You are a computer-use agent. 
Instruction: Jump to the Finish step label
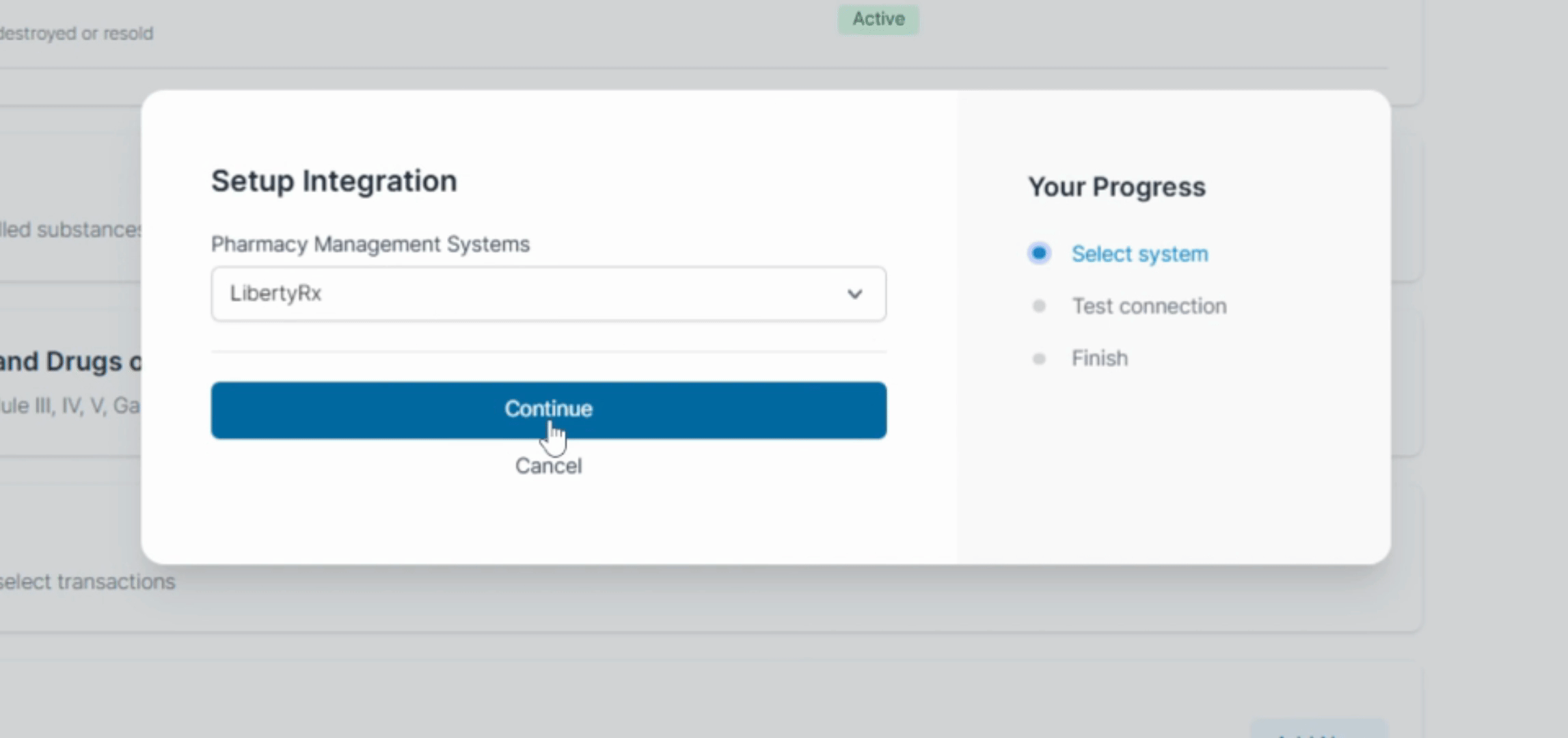point(1099,358)
